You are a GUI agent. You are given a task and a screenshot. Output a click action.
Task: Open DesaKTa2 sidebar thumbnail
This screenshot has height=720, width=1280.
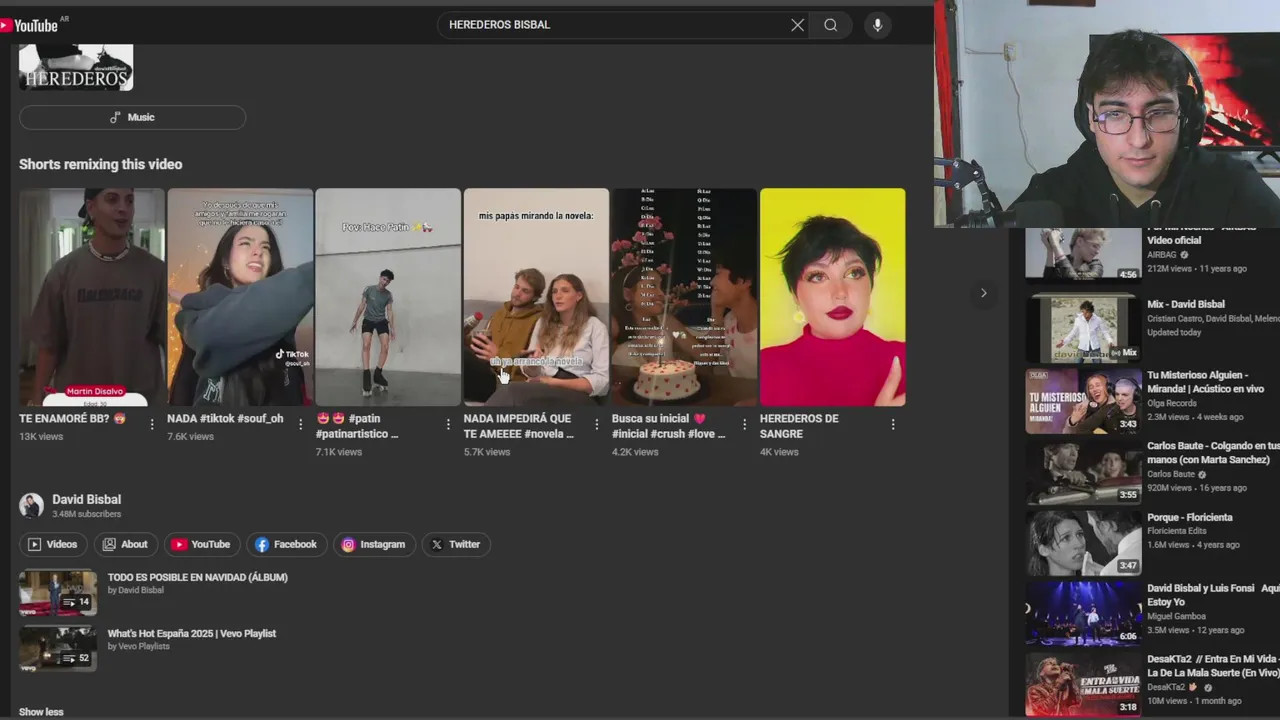point(1083,685)
